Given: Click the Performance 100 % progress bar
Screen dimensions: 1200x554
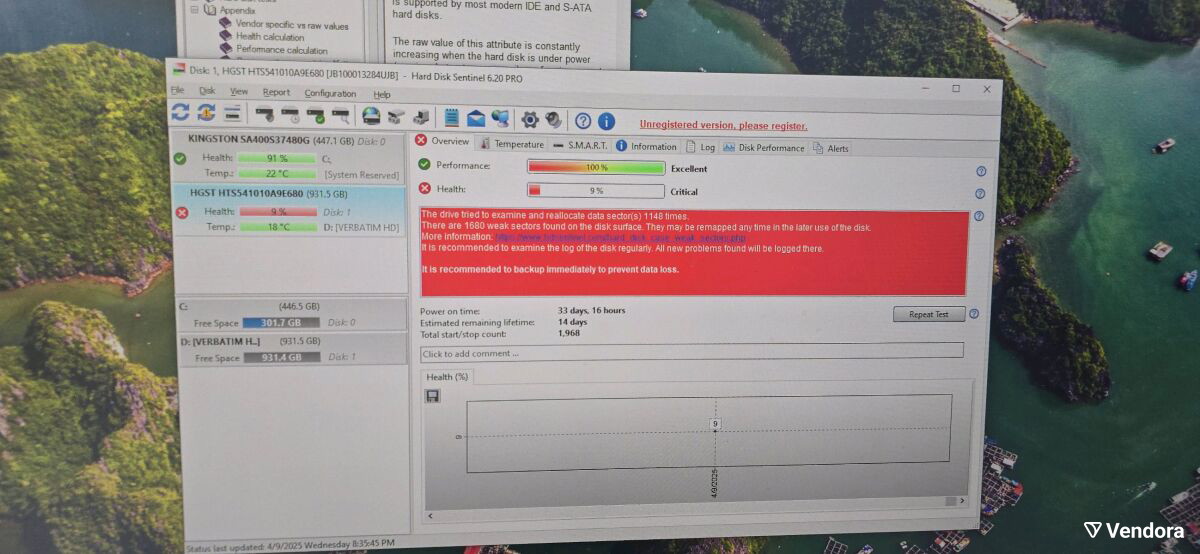Looking at the screenshot, I should pyautogui.click(x=596, y=168).
